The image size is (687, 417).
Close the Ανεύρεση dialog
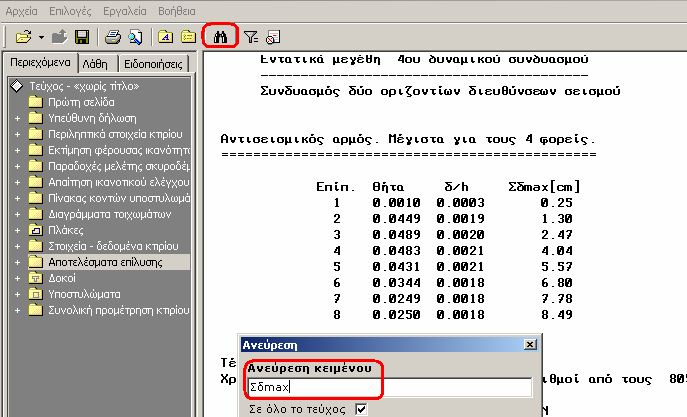point(530,345)
